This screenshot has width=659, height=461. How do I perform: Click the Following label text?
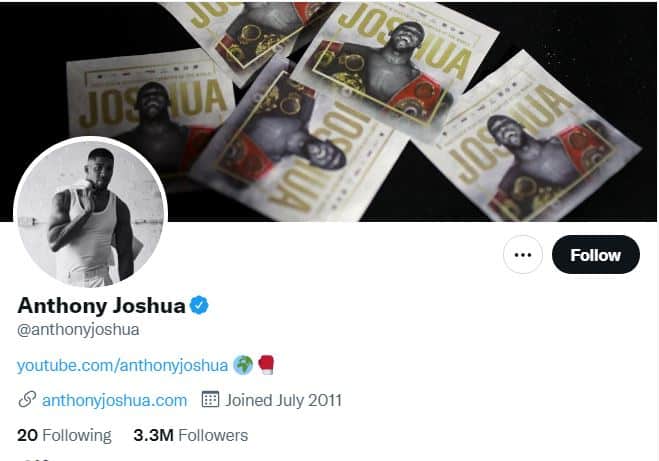(x=77, y=435)
